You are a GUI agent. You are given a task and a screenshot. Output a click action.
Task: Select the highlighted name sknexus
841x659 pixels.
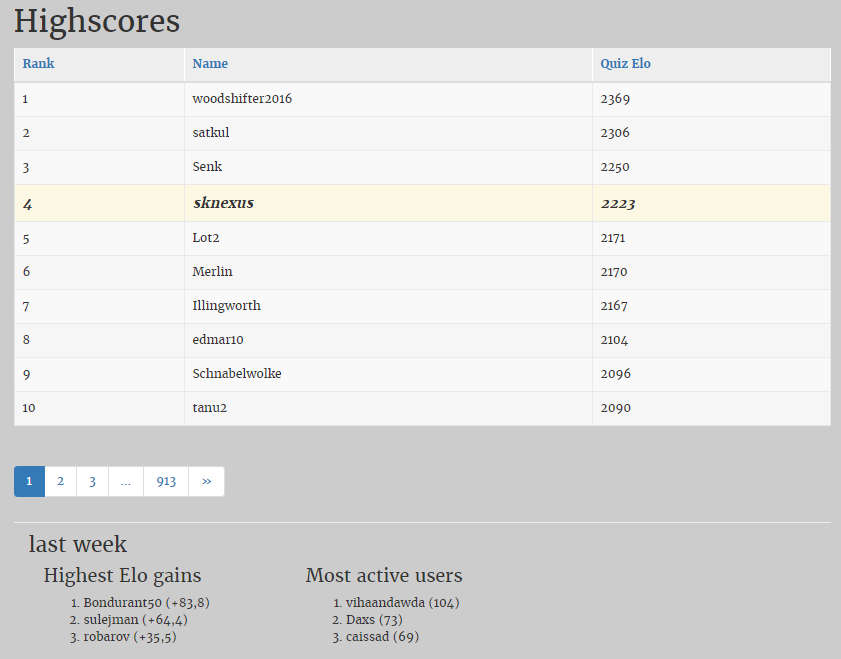pos(224,203)
